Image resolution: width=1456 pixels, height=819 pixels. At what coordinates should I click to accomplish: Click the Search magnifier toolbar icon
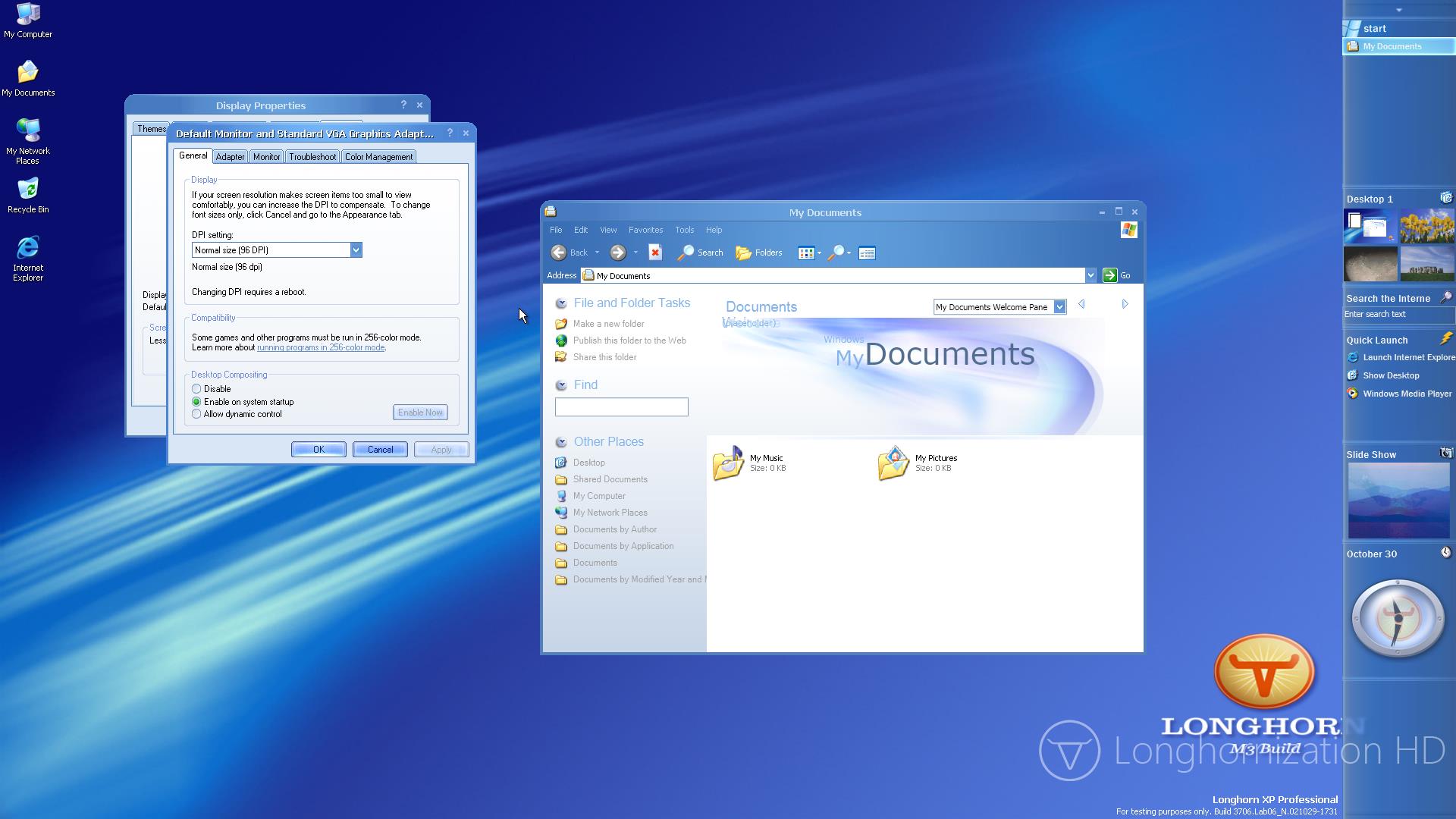686,253
